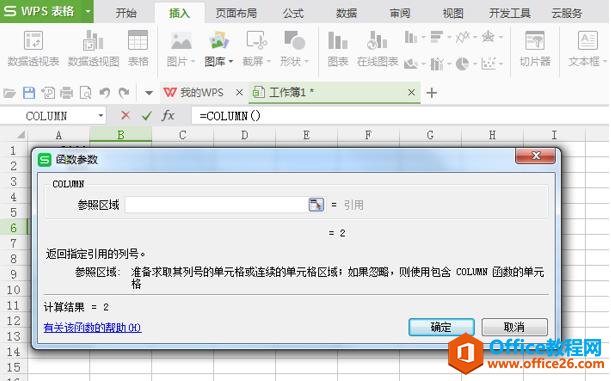
Task: Expand the quick access toolbar dropdown arrow
Action: (x=148, y=93)
